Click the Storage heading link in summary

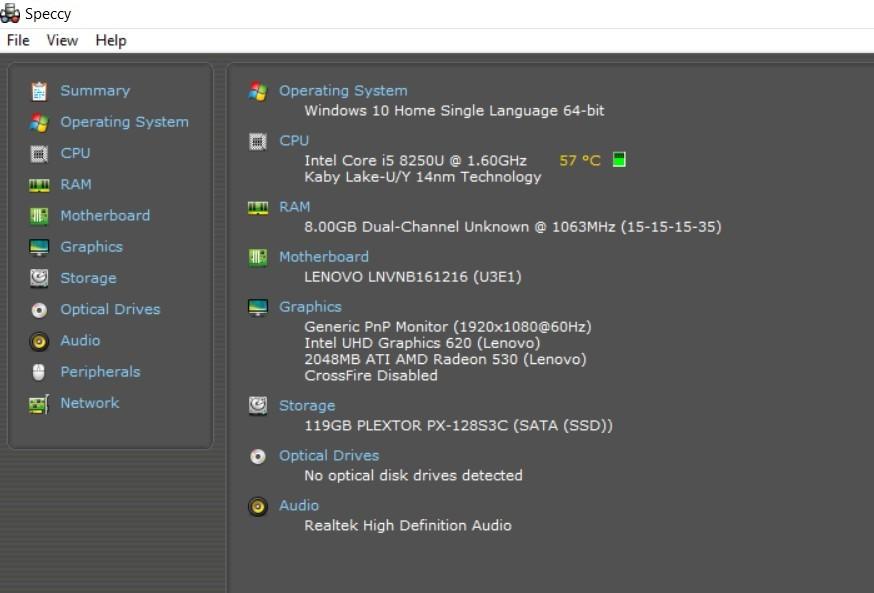[x=307, y=406]
